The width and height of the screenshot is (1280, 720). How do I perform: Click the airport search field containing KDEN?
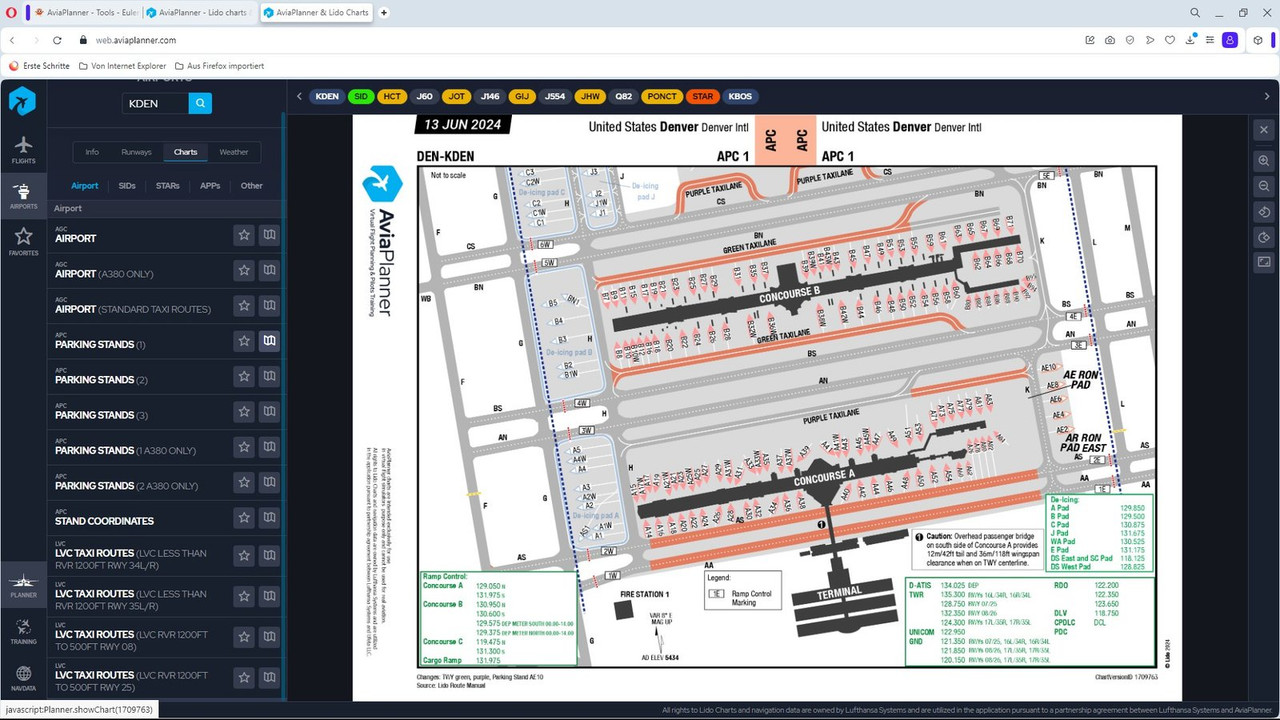coord(155,103)
